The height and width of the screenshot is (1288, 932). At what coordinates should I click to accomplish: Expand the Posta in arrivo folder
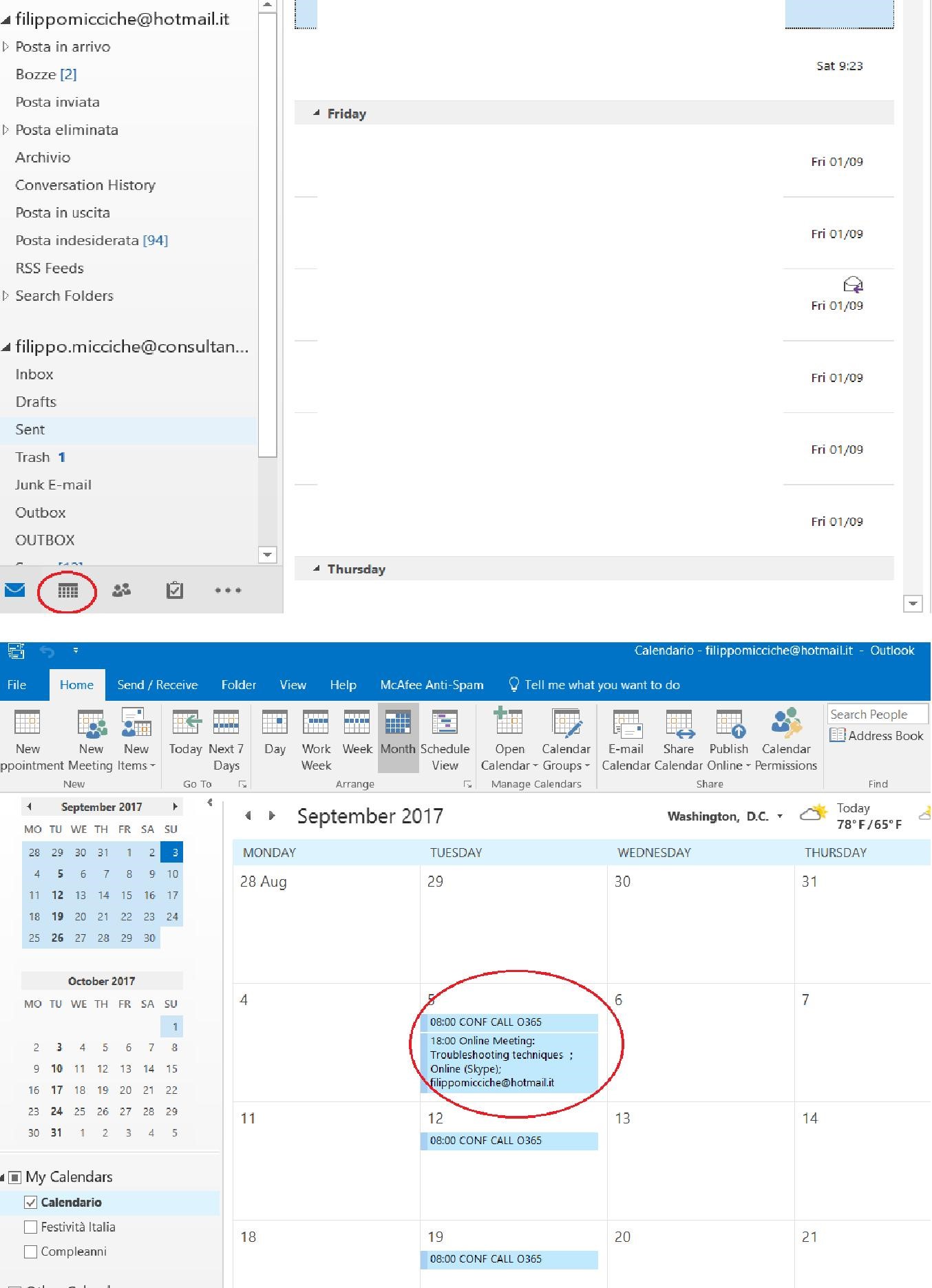point(6,47)
